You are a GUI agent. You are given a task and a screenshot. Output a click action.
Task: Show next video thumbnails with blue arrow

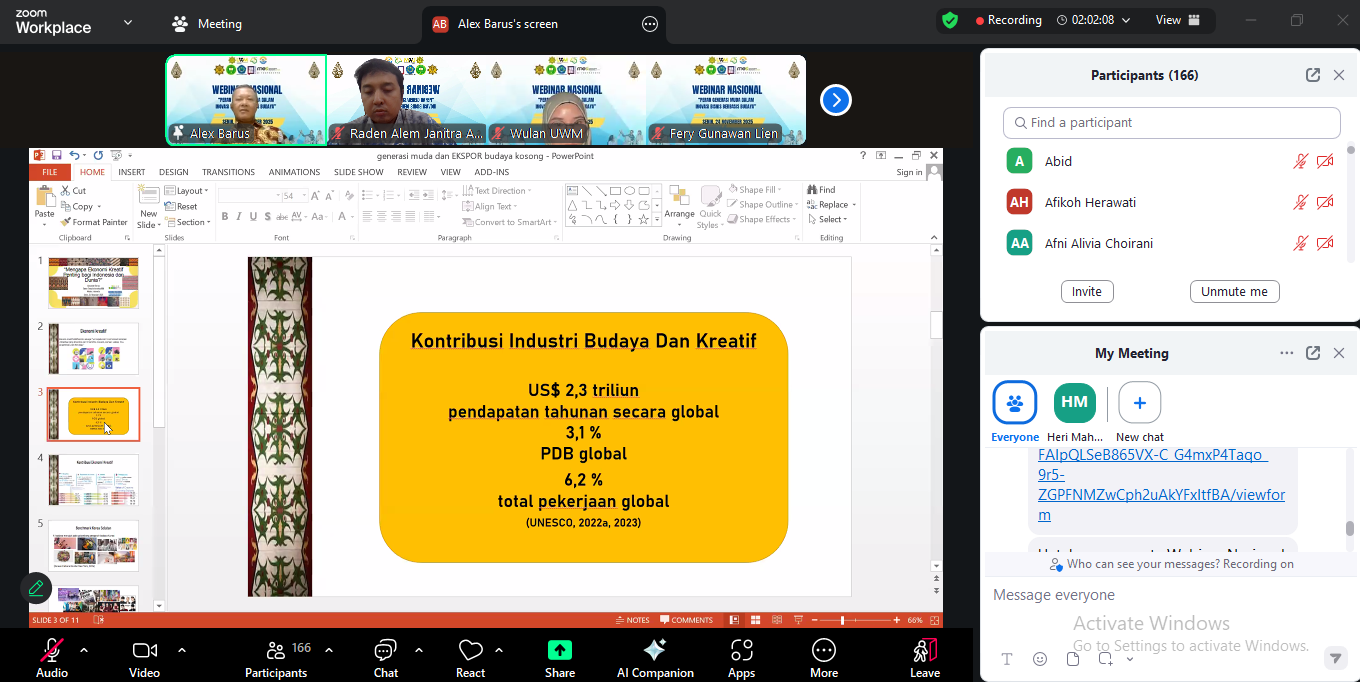(x=836, y=100)
